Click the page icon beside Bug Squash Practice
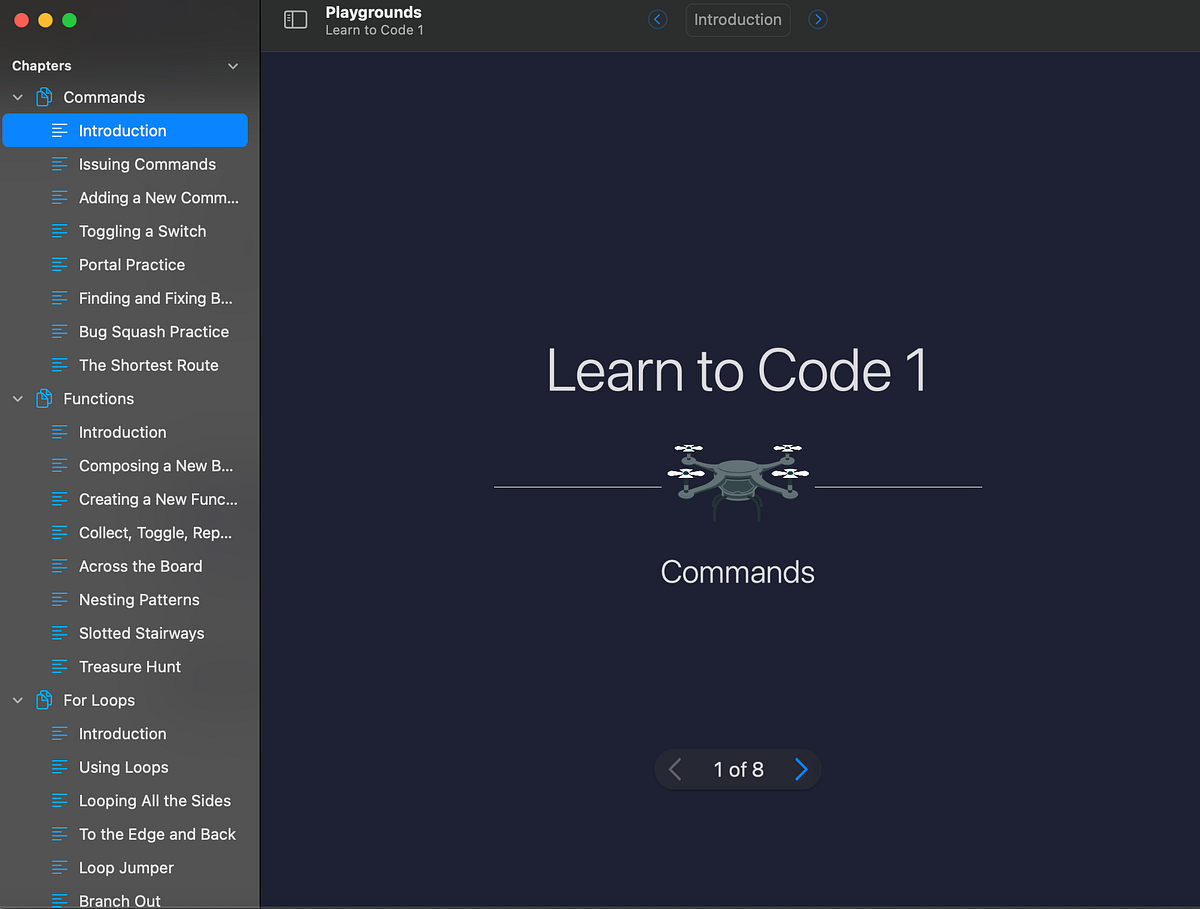Viewport: 1200px width, 909px height. point(59,331)
